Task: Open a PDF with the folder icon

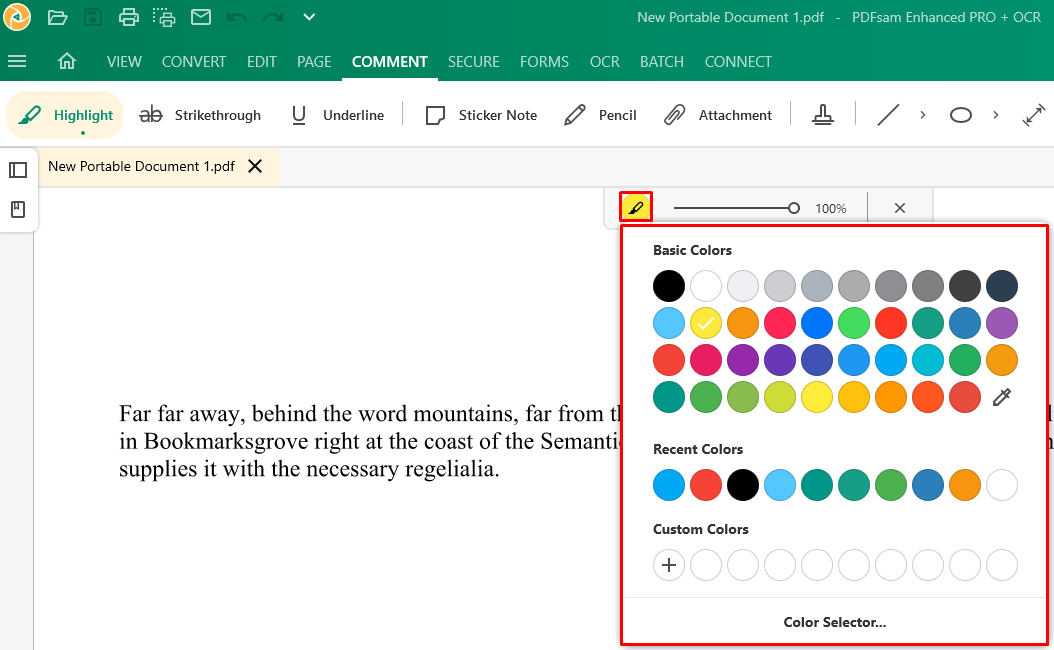Action: pos(57,16)
